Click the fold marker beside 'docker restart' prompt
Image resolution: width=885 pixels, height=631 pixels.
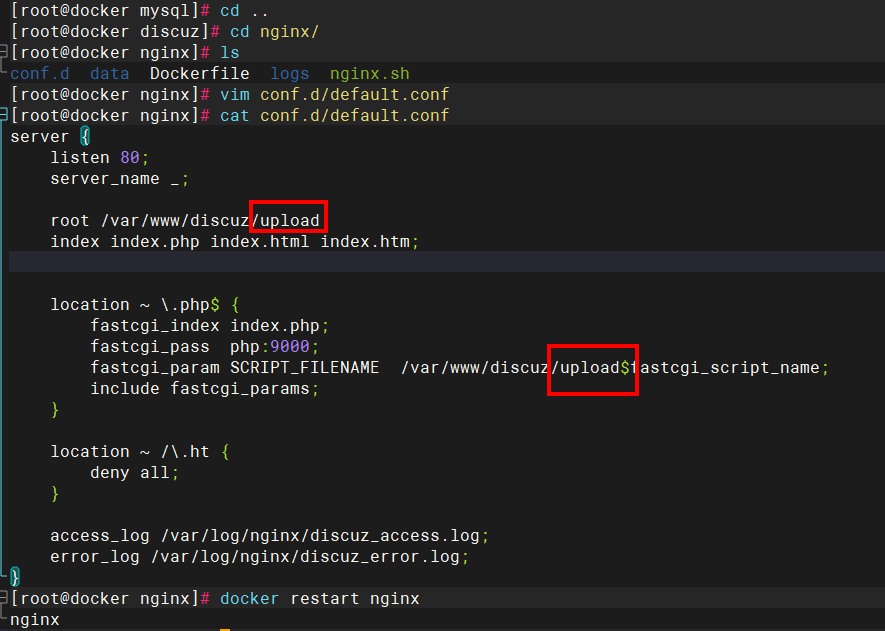3,598
